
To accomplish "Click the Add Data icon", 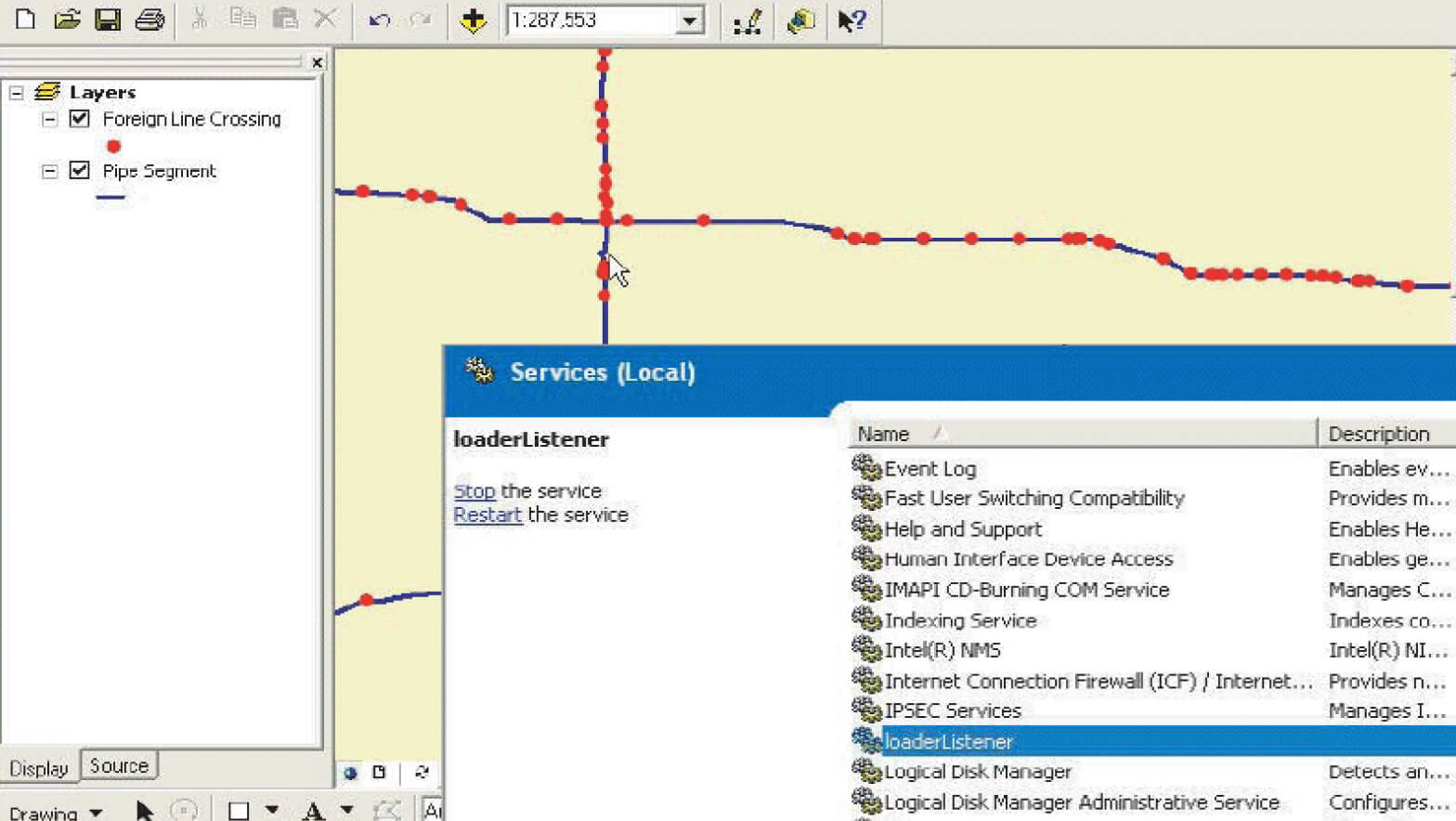I will click(474, 20).
